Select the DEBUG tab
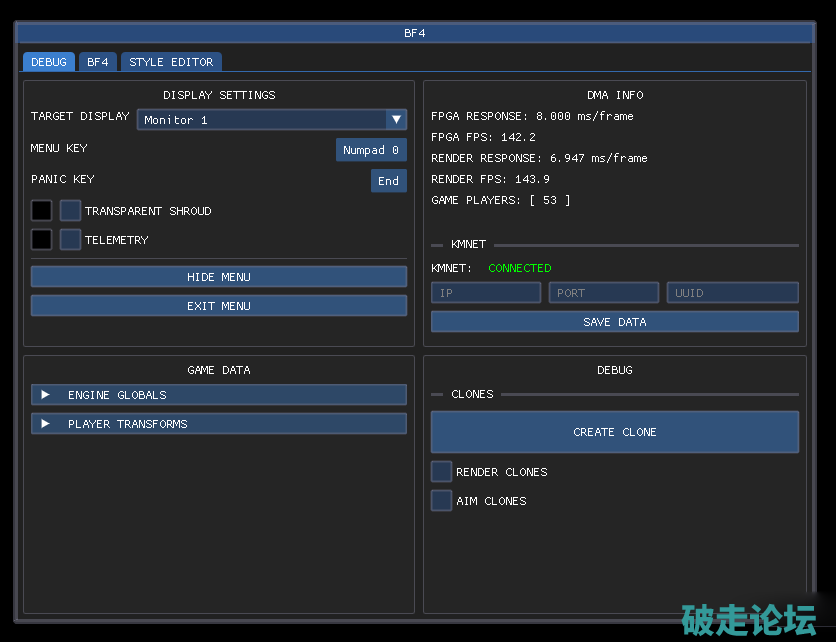The height and width of the screenshot is (642, 836). coord(49,62)
